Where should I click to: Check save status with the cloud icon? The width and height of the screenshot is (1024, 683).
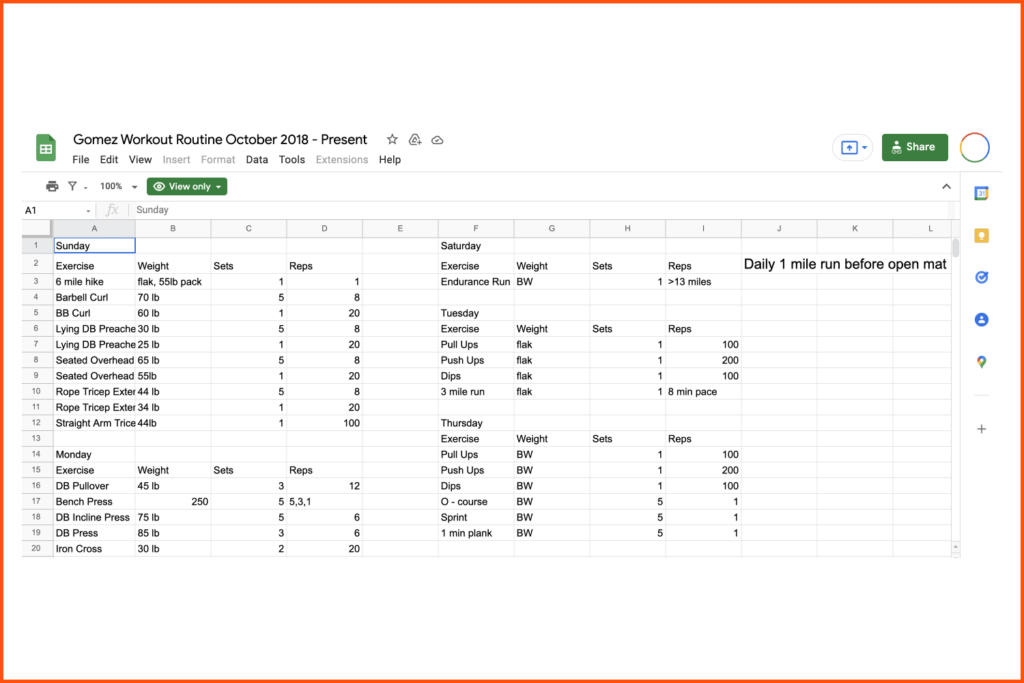tap(437, 140)
